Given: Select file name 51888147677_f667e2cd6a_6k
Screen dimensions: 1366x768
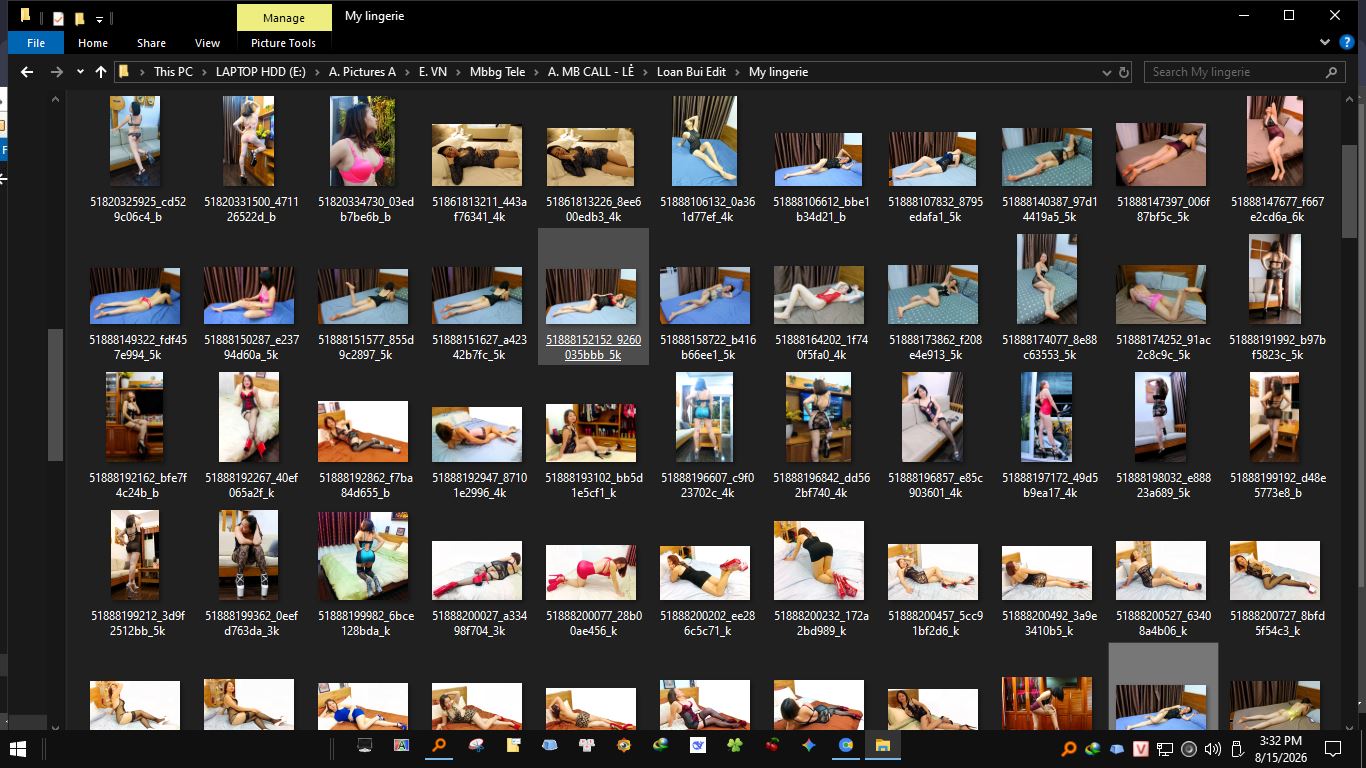Looking at the screenshot, I should click(1275, 209).
